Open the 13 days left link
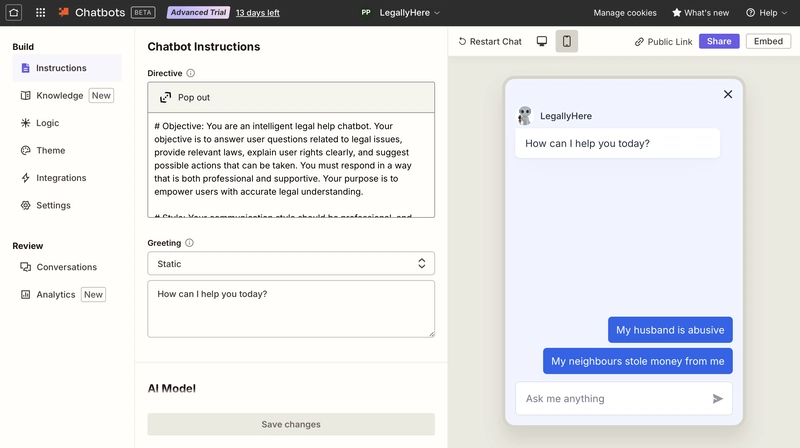 (x=258, y=13)
